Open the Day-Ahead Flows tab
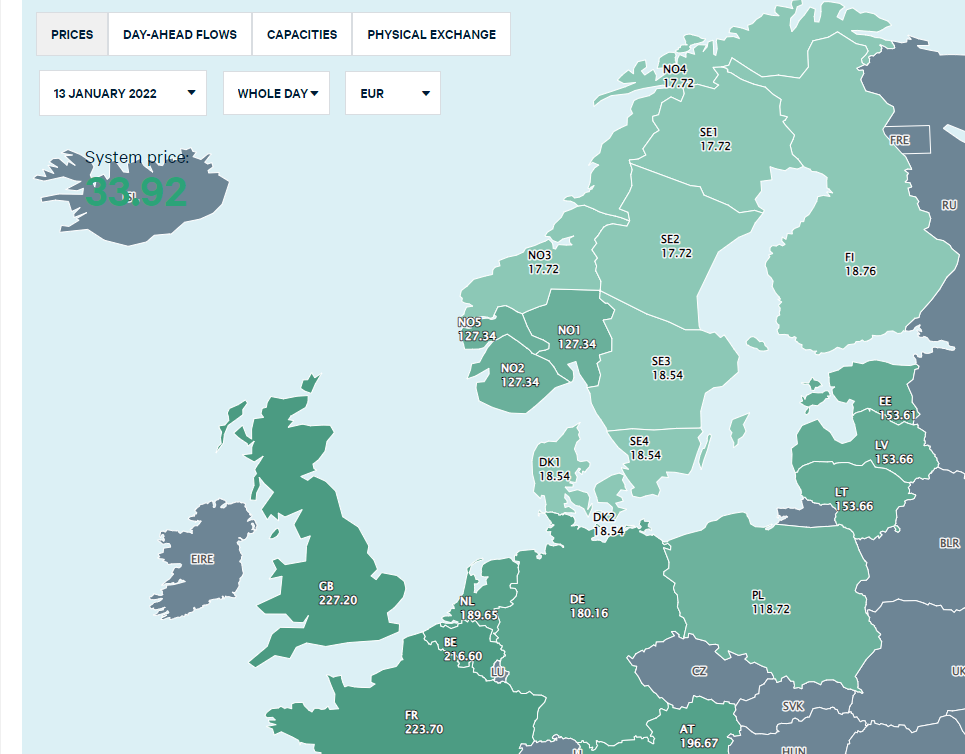This screenshot has height=754, width=965. pyautogui.click(x=180, y=34)
